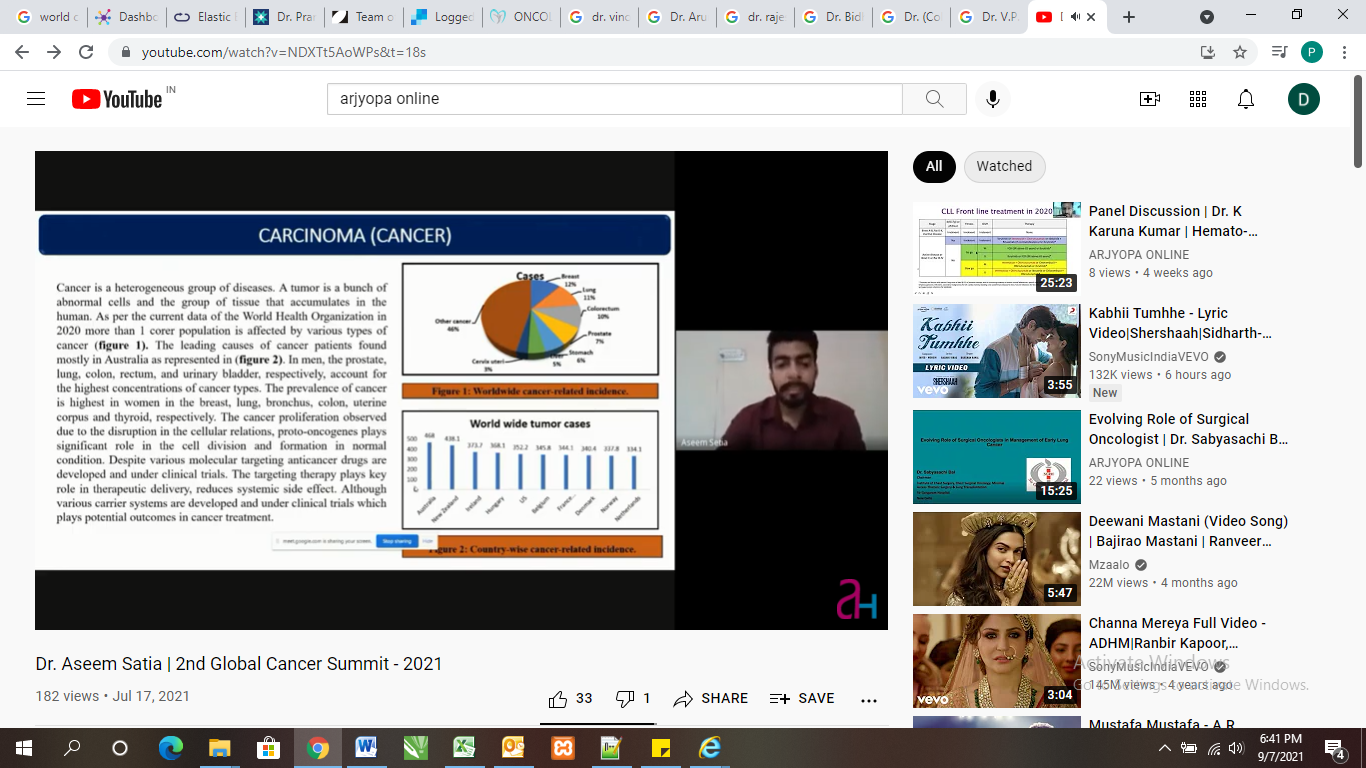
Task: Select the Watched filter chip
Action: pyautogui.click(x=1004, y=167)
